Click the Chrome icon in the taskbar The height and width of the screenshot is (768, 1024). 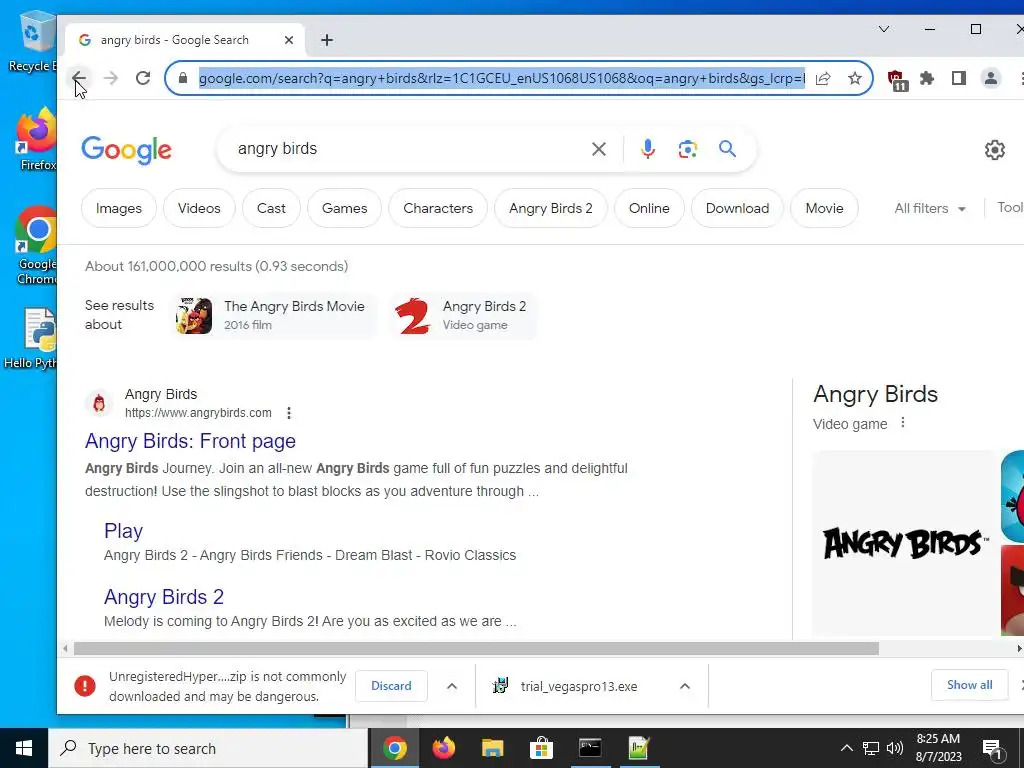(x=394, y=748)
